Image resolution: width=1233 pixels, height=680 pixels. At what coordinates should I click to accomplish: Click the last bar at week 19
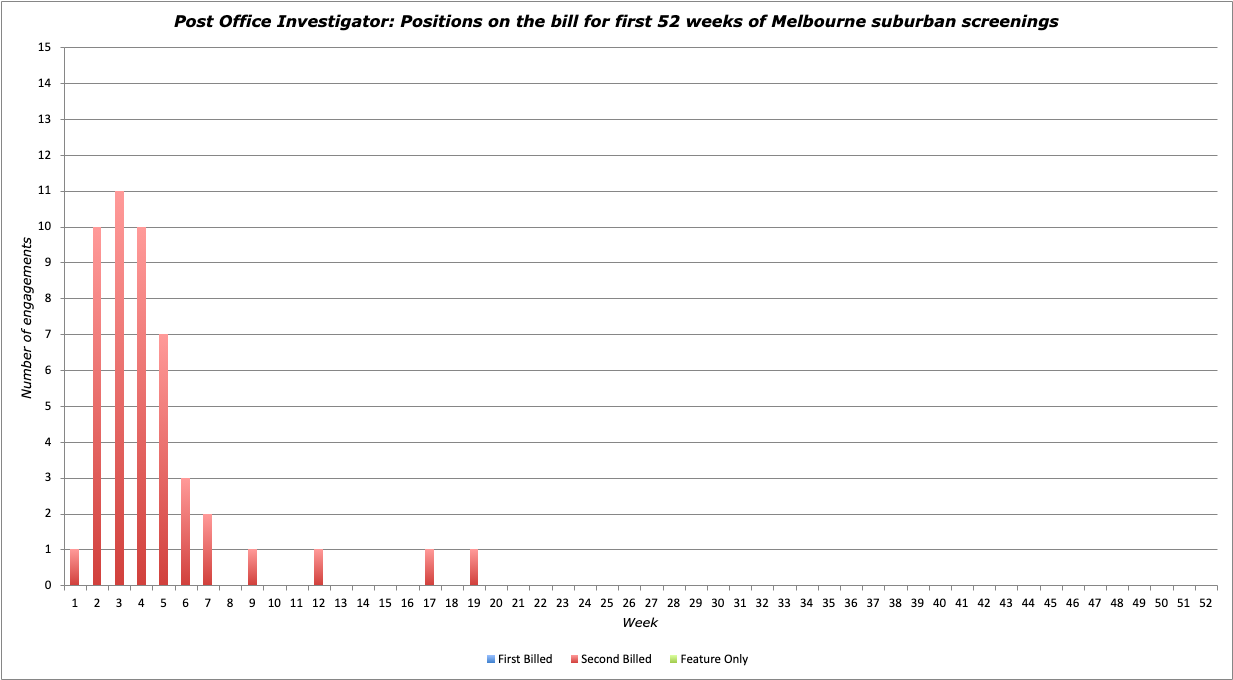(473, 568)
